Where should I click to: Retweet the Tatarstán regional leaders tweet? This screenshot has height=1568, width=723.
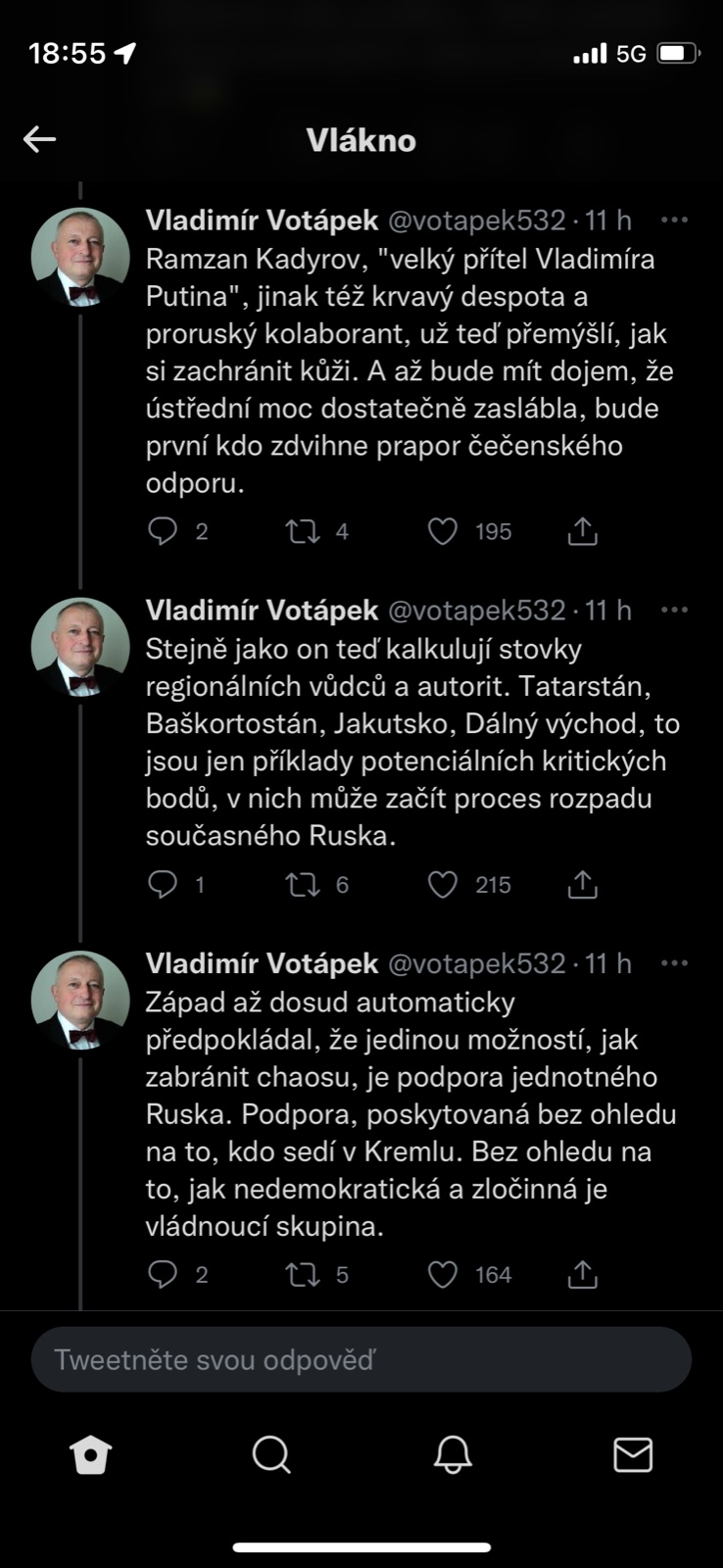point(302,885)
